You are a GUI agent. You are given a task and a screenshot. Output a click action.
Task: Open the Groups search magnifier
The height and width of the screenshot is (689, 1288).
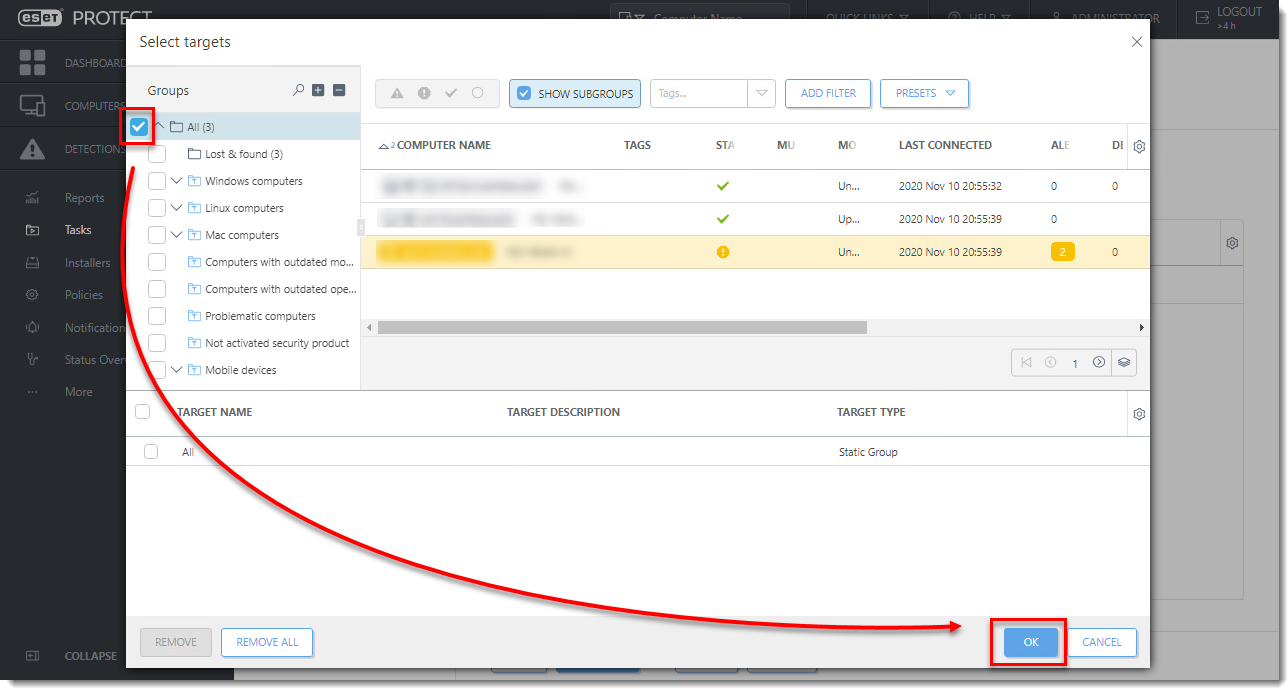click(x=298, y=90)
